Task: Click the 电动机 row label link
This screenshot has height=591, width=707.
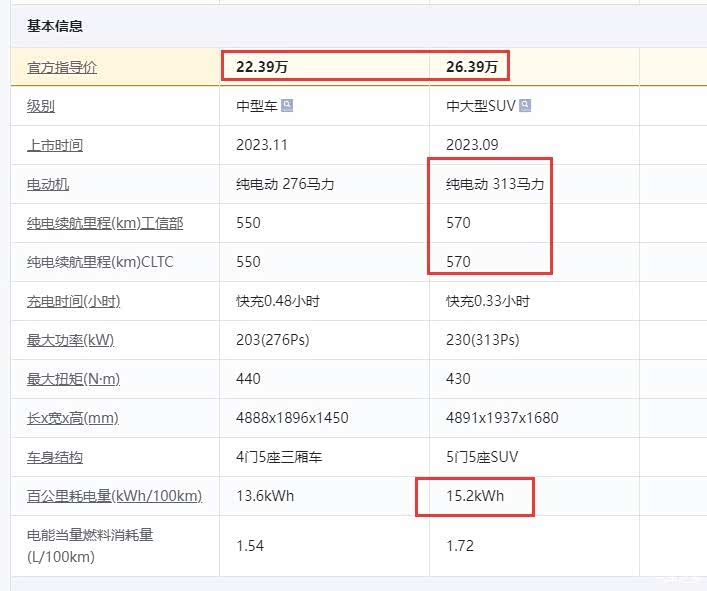Action: 48,184
